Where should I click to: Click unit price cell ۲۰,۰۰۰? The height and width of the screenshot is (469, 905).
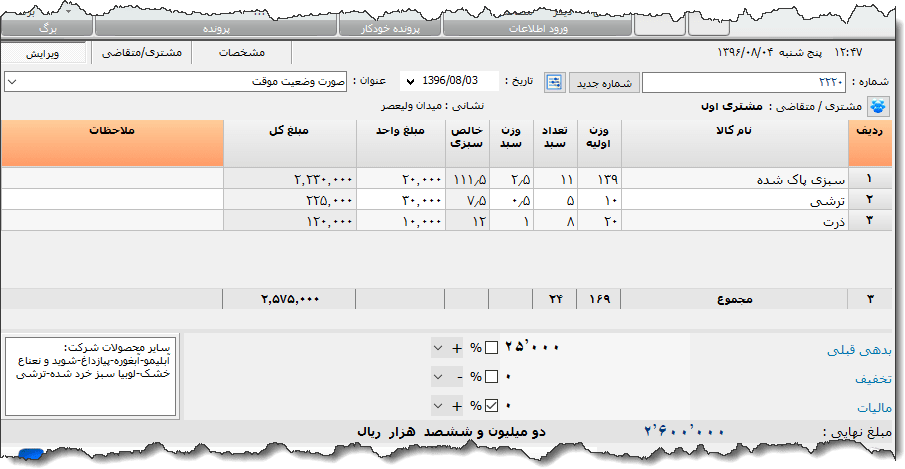pyautogui.click(x=401, y=179)
